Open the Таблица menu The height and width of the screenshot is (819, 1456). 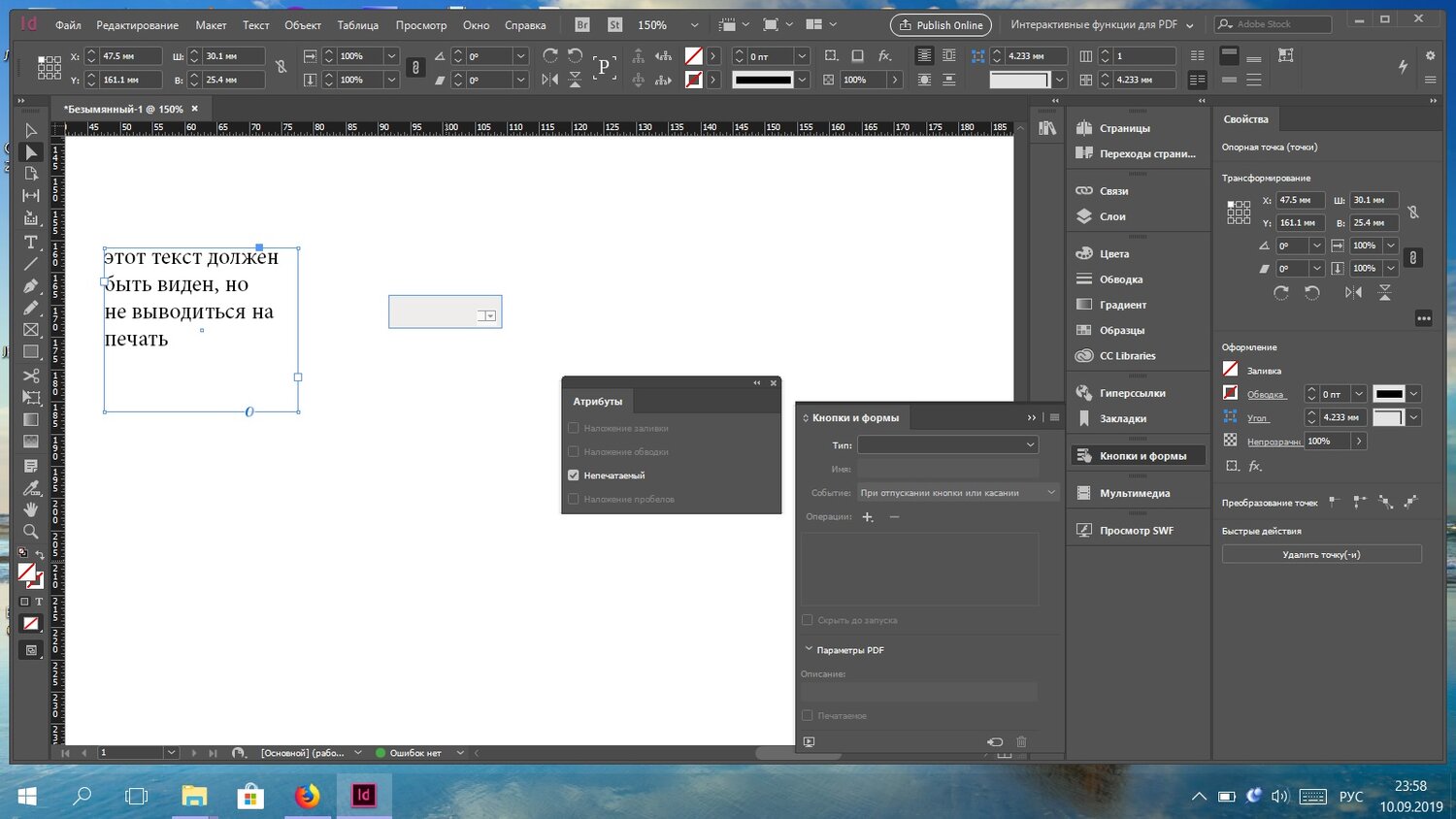[x=357, y=25]
